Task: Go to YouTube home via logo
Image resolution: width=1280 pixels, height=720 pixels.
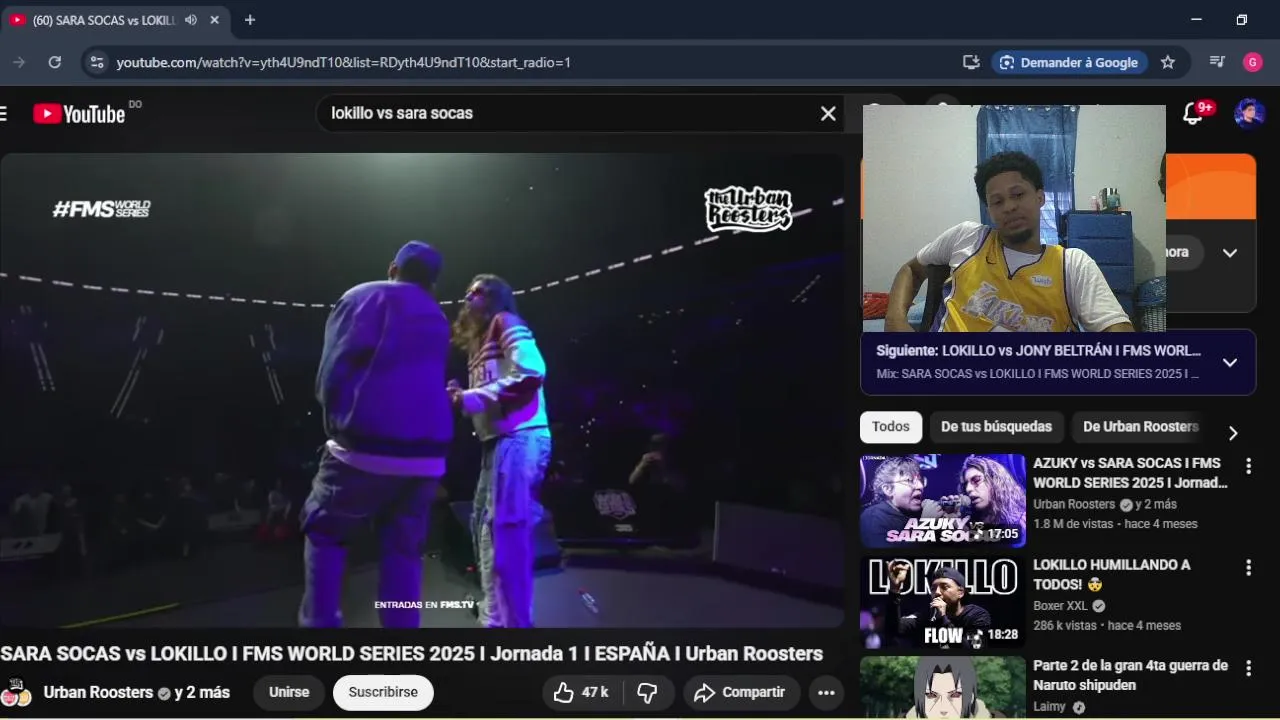Action: [79, 113]
